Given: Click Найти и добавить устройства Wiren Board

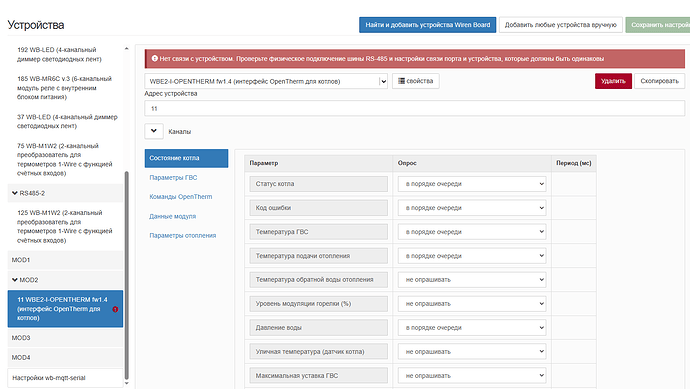Looking at the screenshot, I should 427,25.
